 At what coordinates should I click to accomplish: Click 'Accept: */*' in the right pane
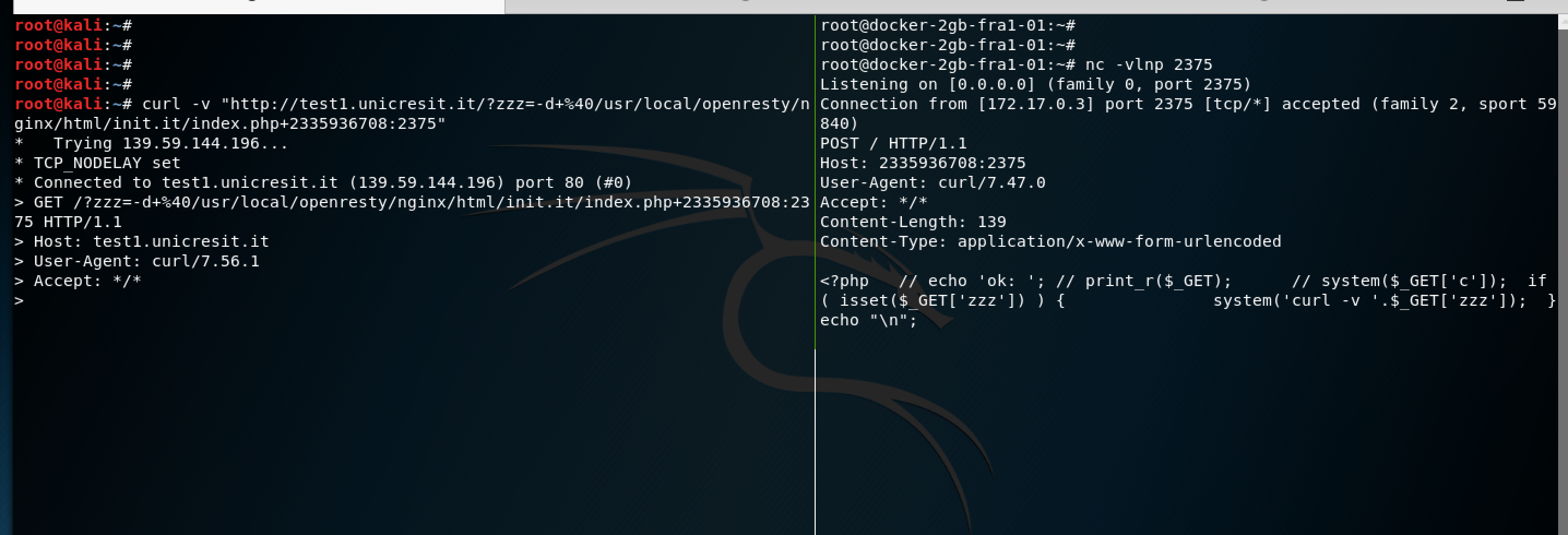pyautogui.click(x=874, y=202)
